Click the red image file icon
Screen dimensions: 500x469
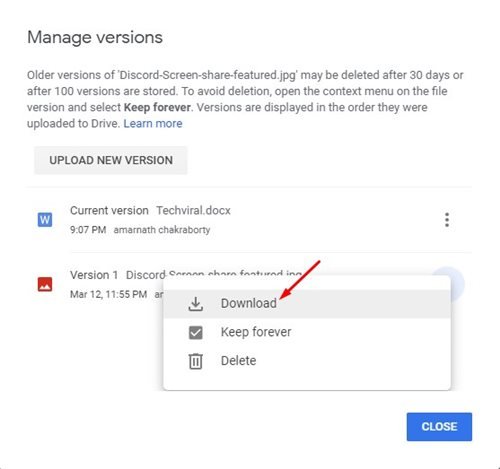pos(45,284)
